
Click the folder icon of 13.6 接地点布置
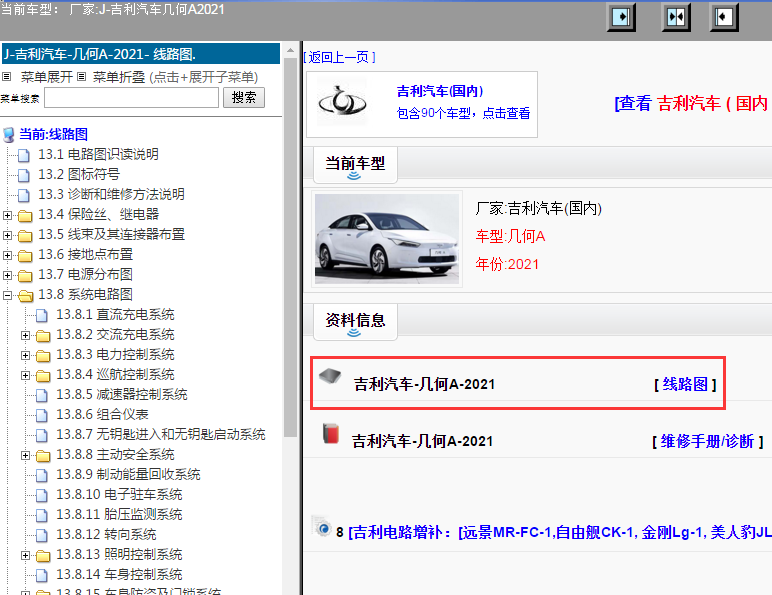coord(25,256)
